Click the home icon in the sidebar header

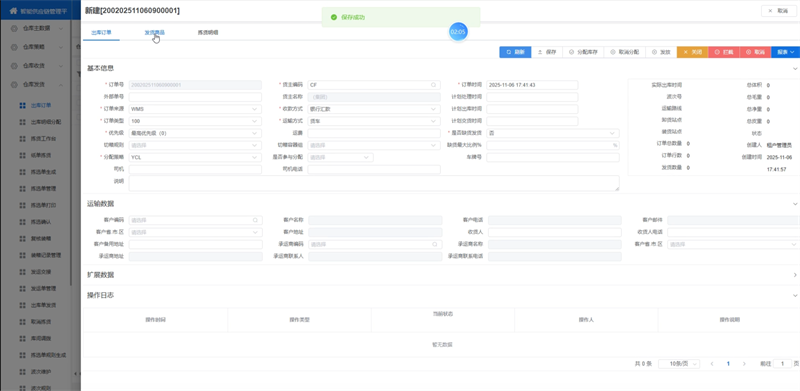point(13,10)
